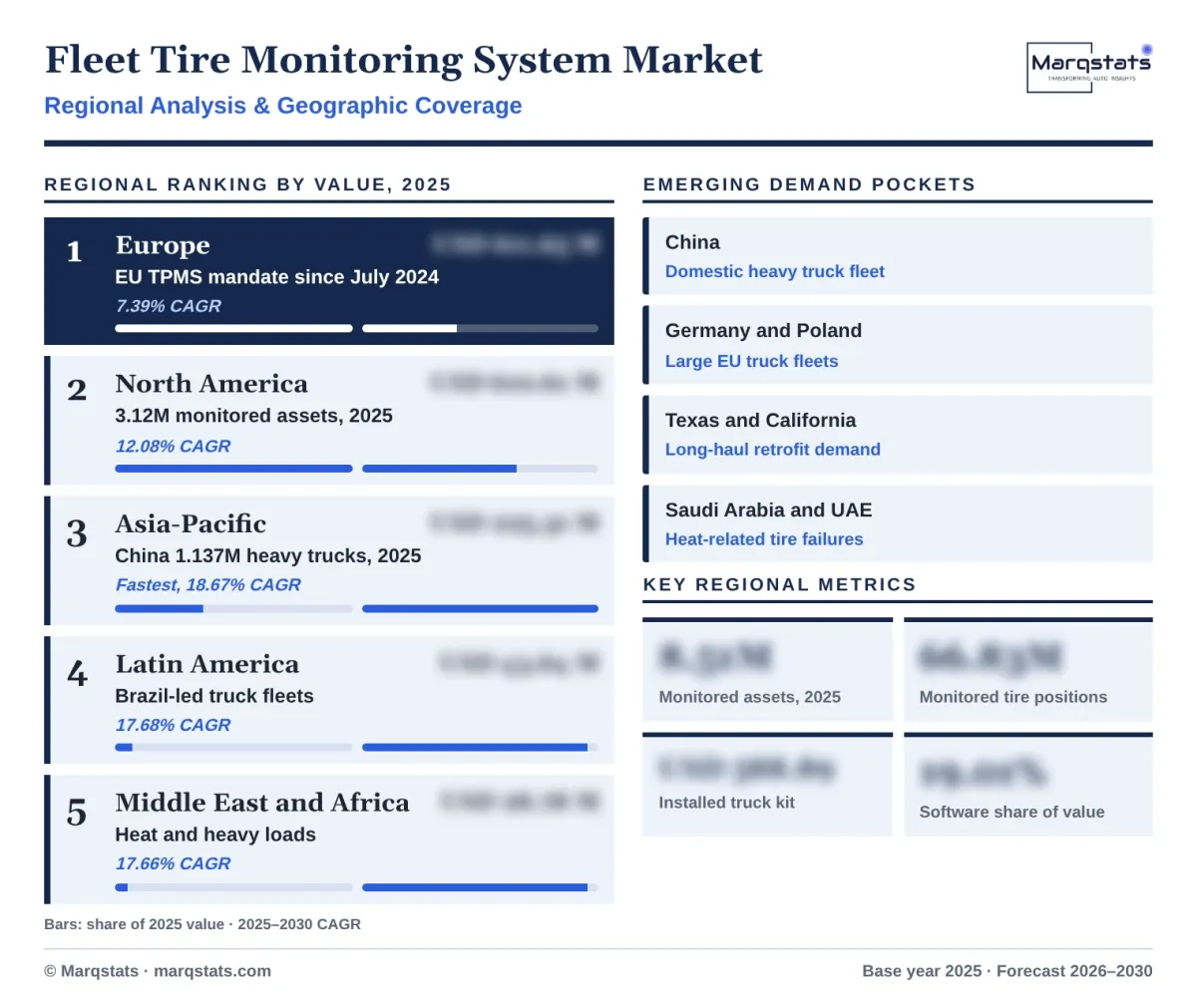Screen dimensions: 1197x1008
Task: Click Monitored assets, 2025 metric label
Action: coord(750,697)
